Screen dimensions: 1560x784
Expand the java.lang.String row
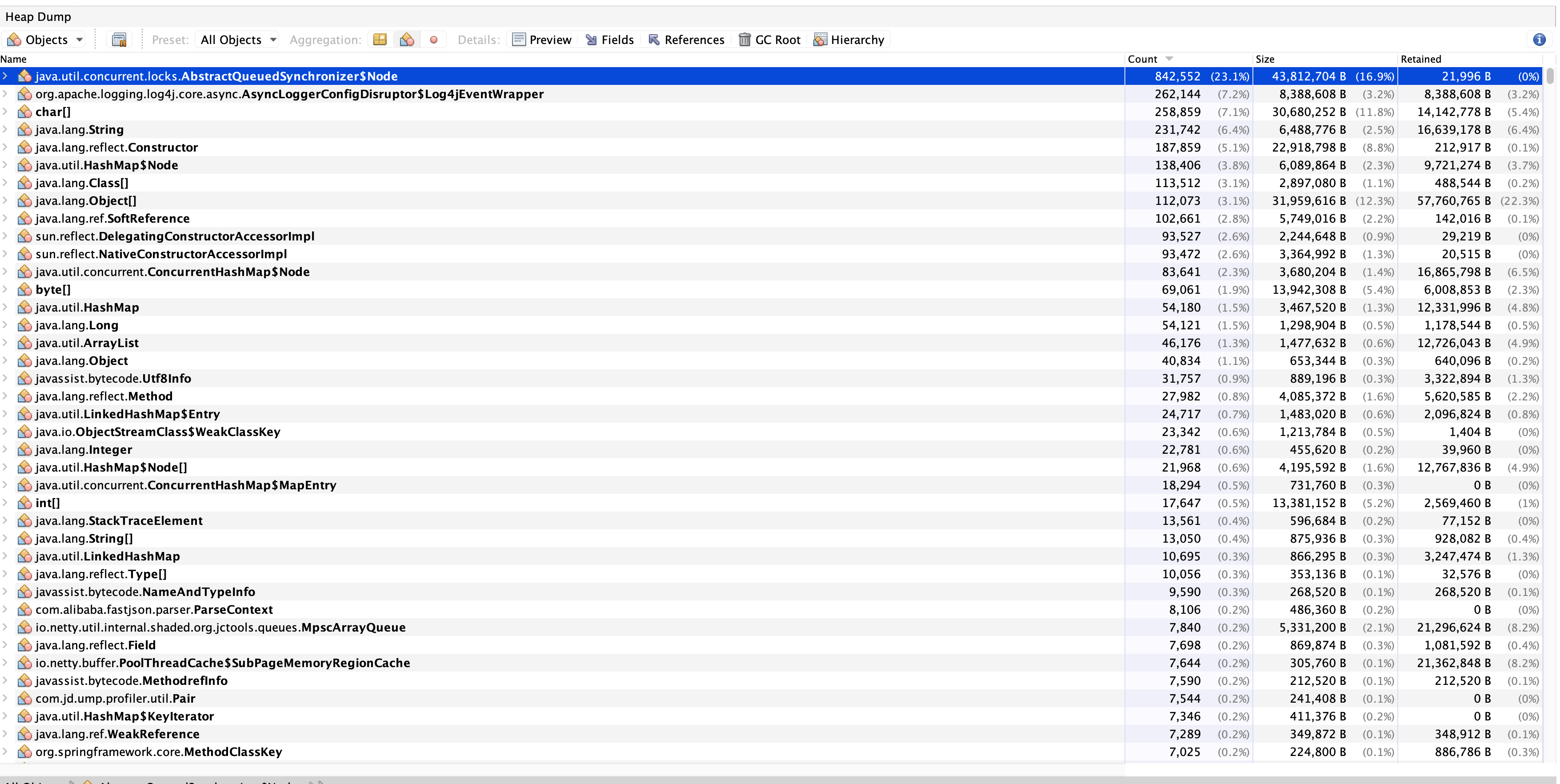[5, 130]
